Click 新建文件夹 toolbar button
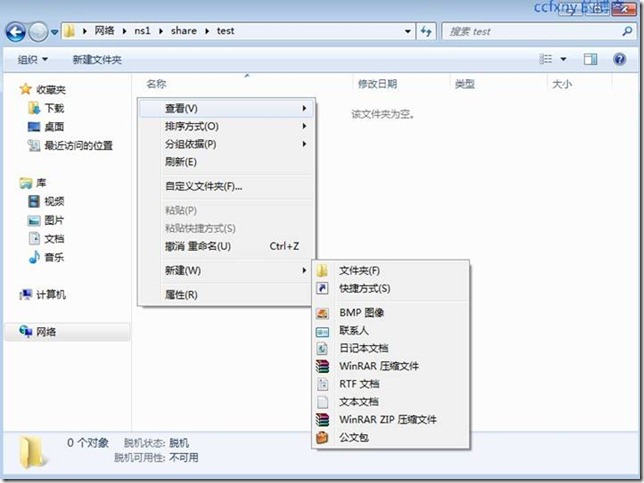 point(97,60)
